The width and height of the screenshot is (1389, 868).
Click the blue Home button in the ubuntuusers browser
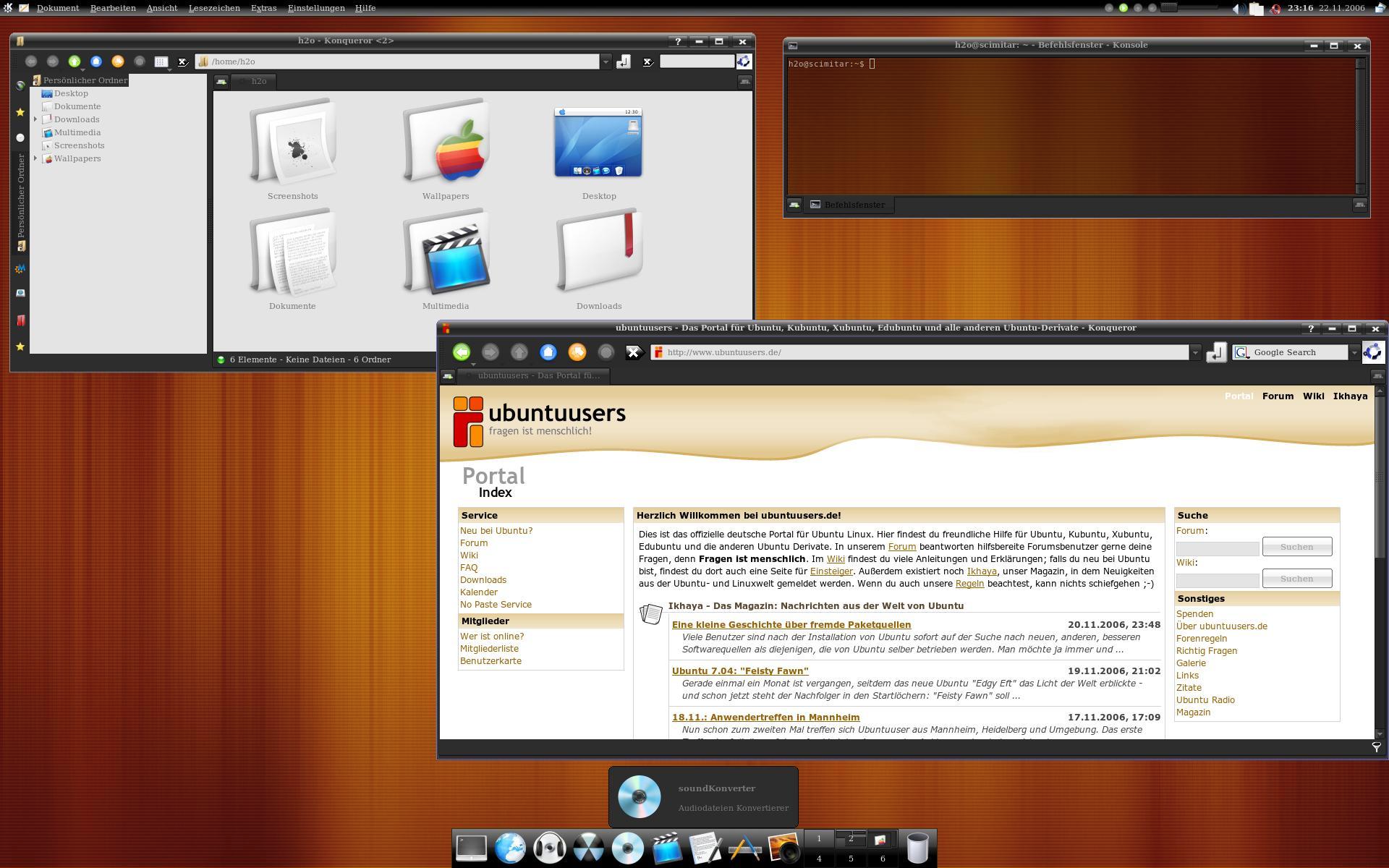click(548, 352)
